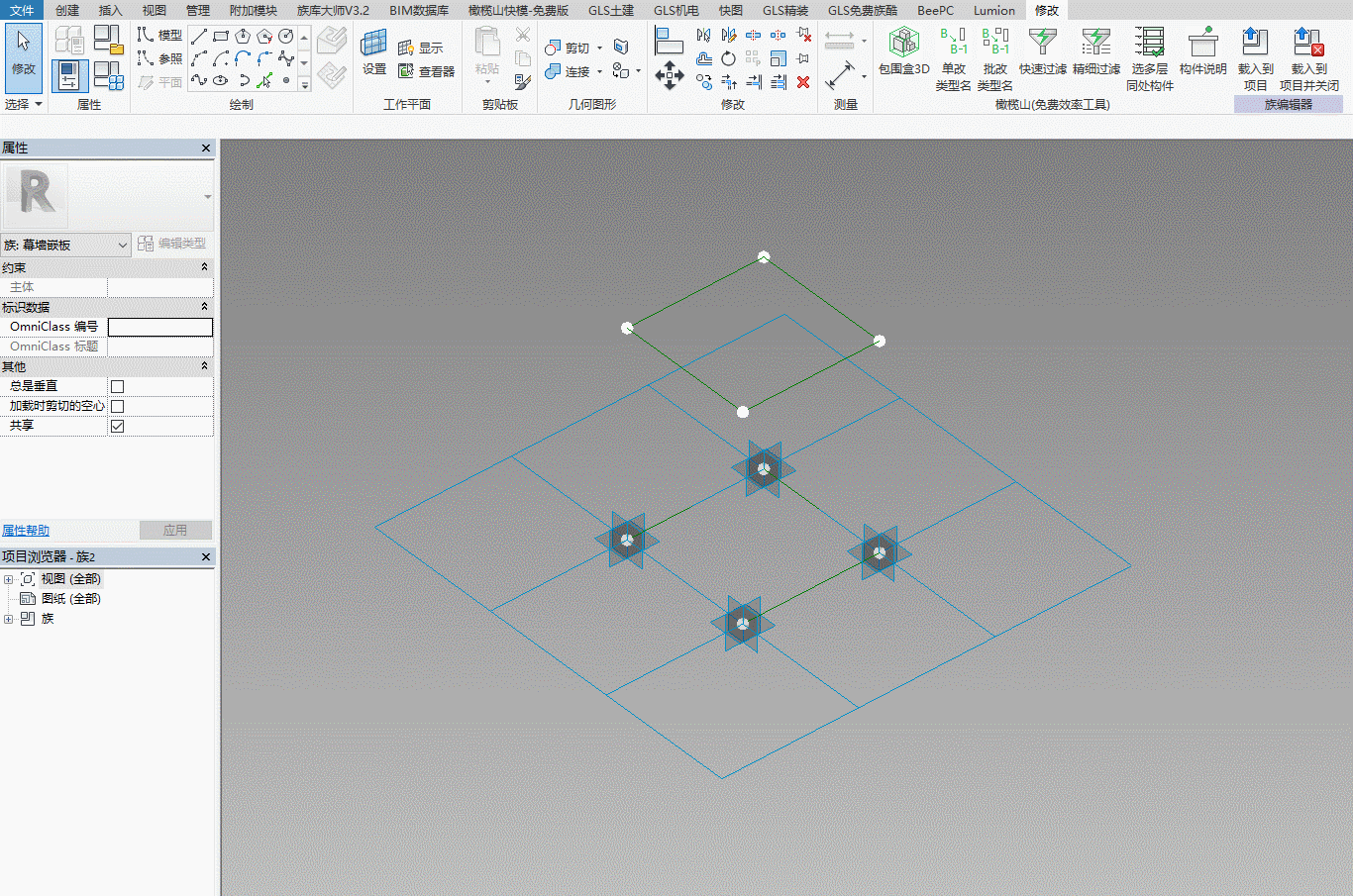The image size is (1353, 896).
Task: Open the 查看器 work plane viewer
Action: pos(426,71)
